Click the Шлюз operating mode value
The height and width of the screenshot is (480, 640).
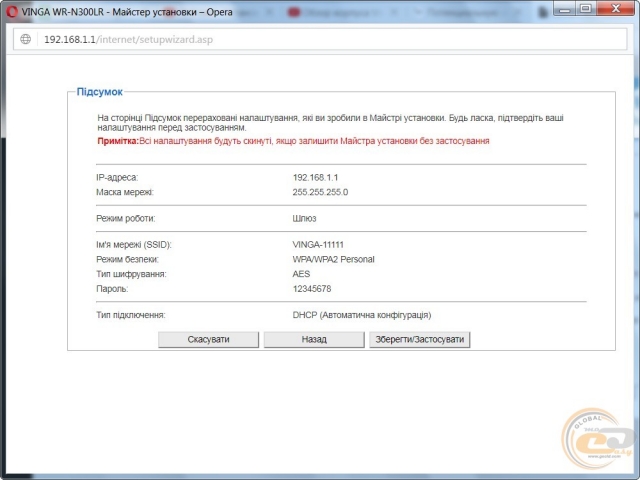point(304,218)
